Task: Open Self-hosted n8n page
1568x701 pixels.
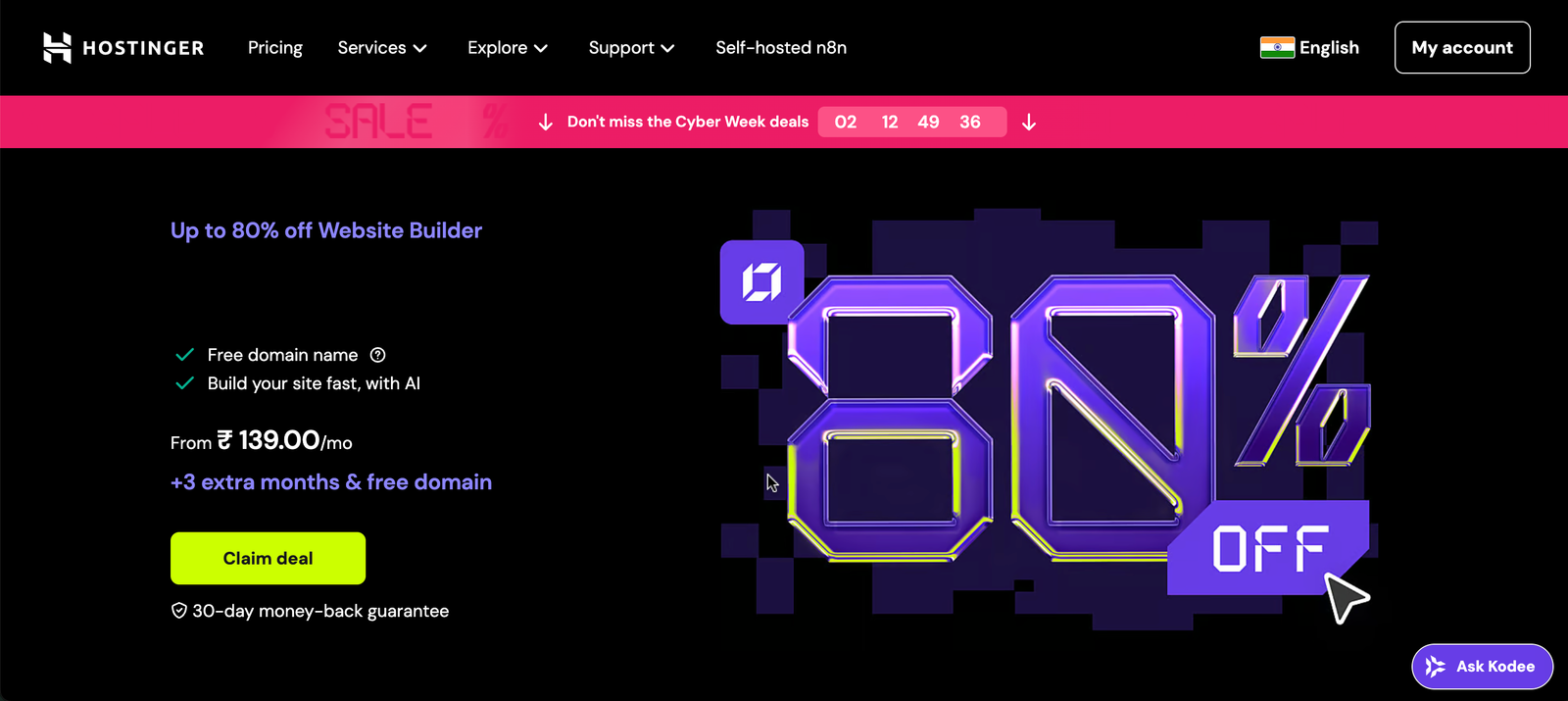Action: coord(781,47)
